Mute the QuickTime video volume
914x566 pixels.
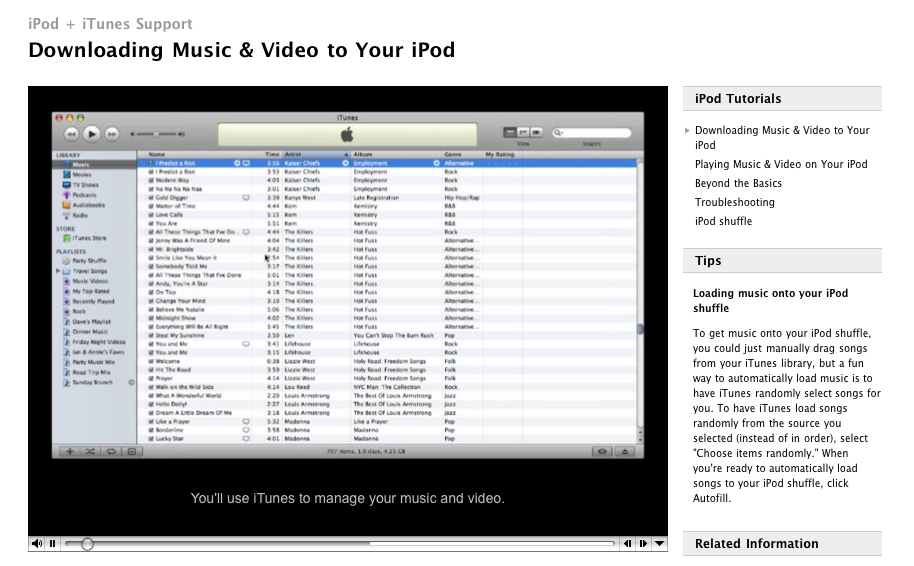click(x=37, y=544)
